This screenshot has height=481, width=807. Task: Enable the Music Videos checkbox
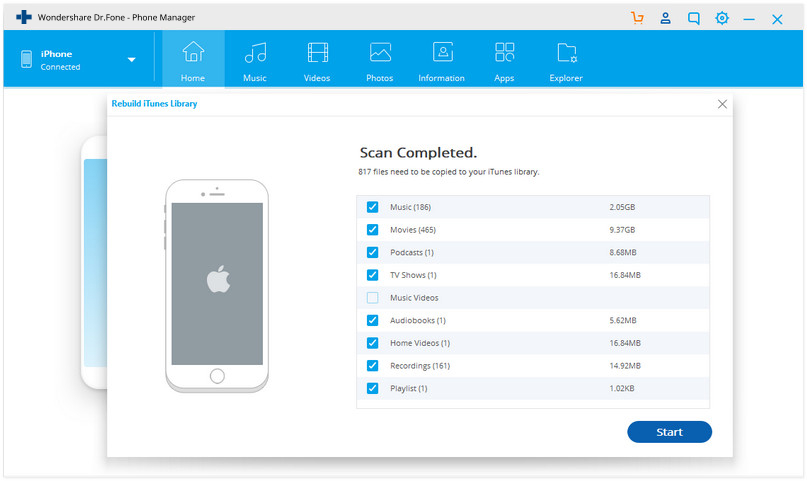[x=373, y=297]
